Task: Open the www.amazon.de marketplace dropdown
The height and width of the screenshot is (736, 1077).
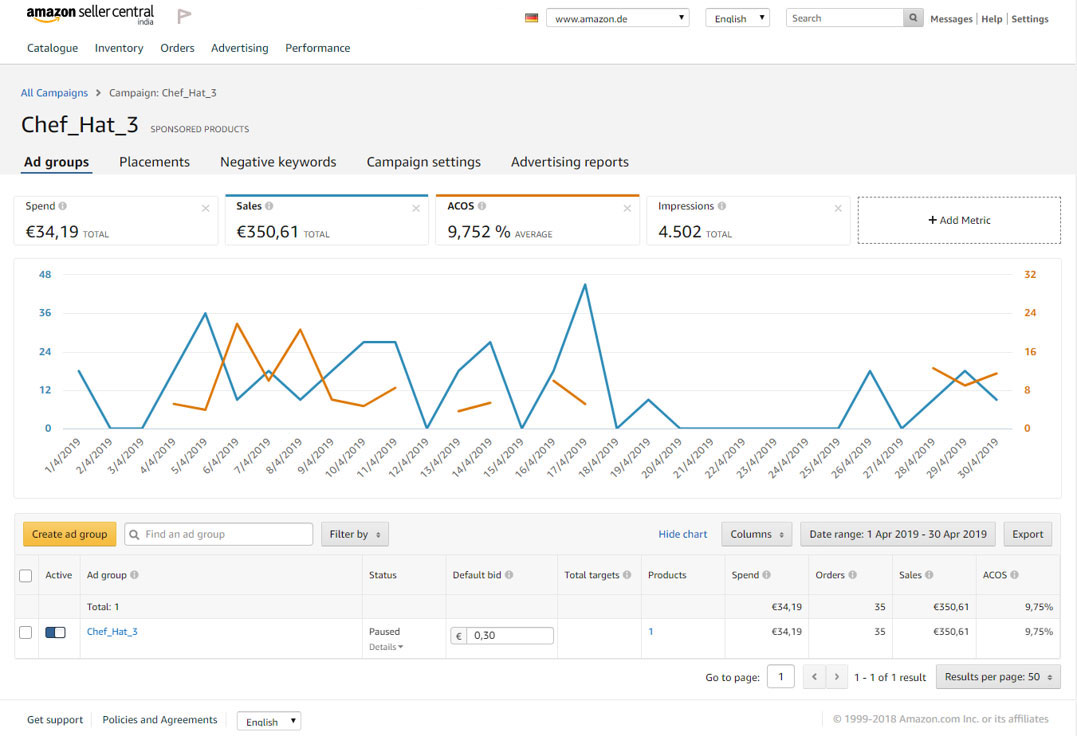Action: [x=617, y=18]
